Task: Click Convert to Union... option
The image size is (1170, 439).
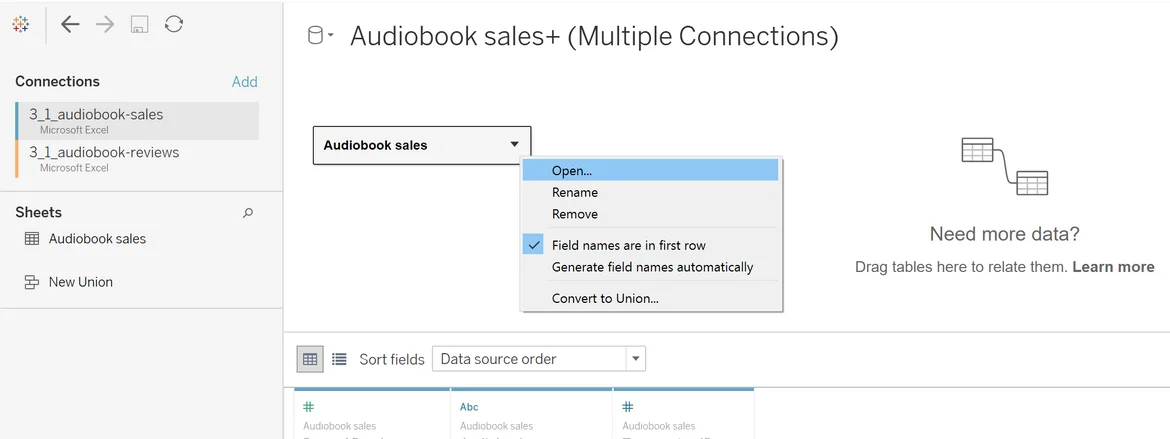Action: coord(605,298)
